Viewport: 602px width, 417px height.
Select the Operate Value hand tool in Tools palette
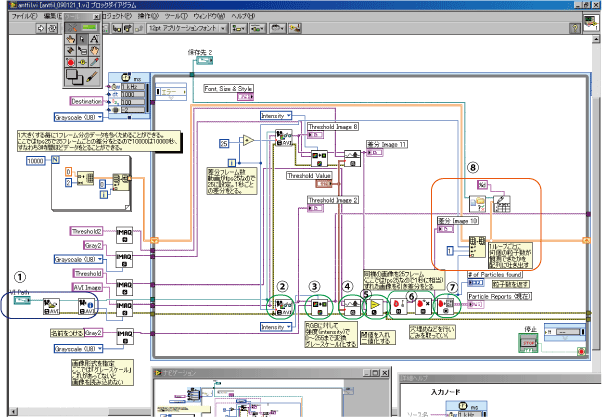click(x=70, y=39)
